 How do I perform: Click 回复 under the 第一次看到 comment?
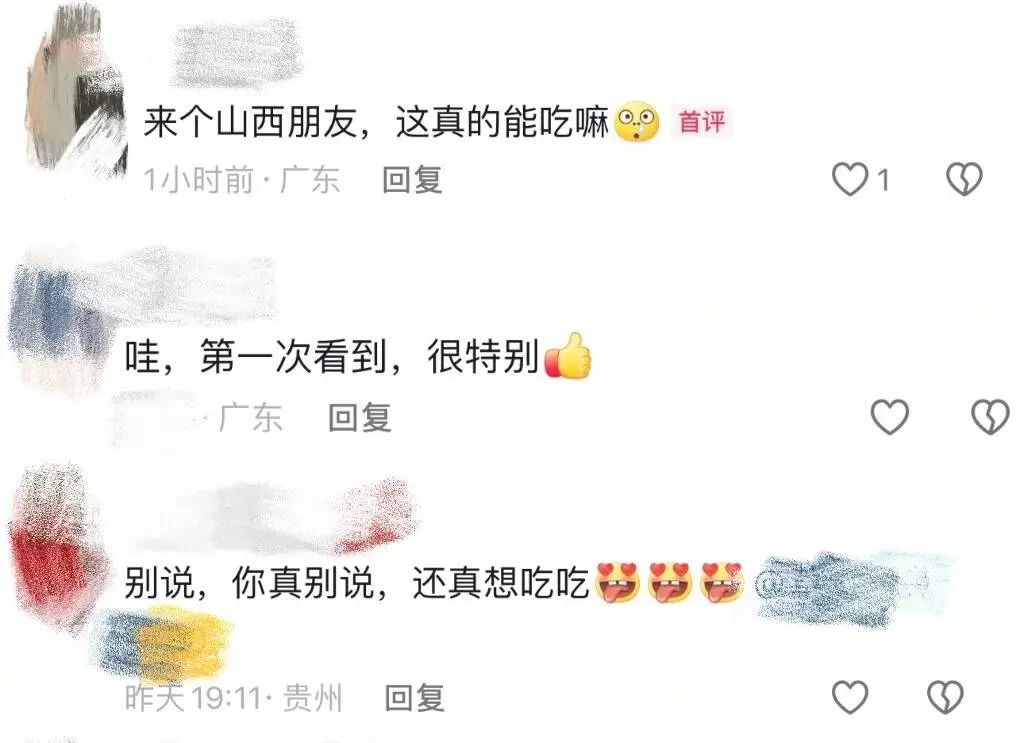pos(359,417)
